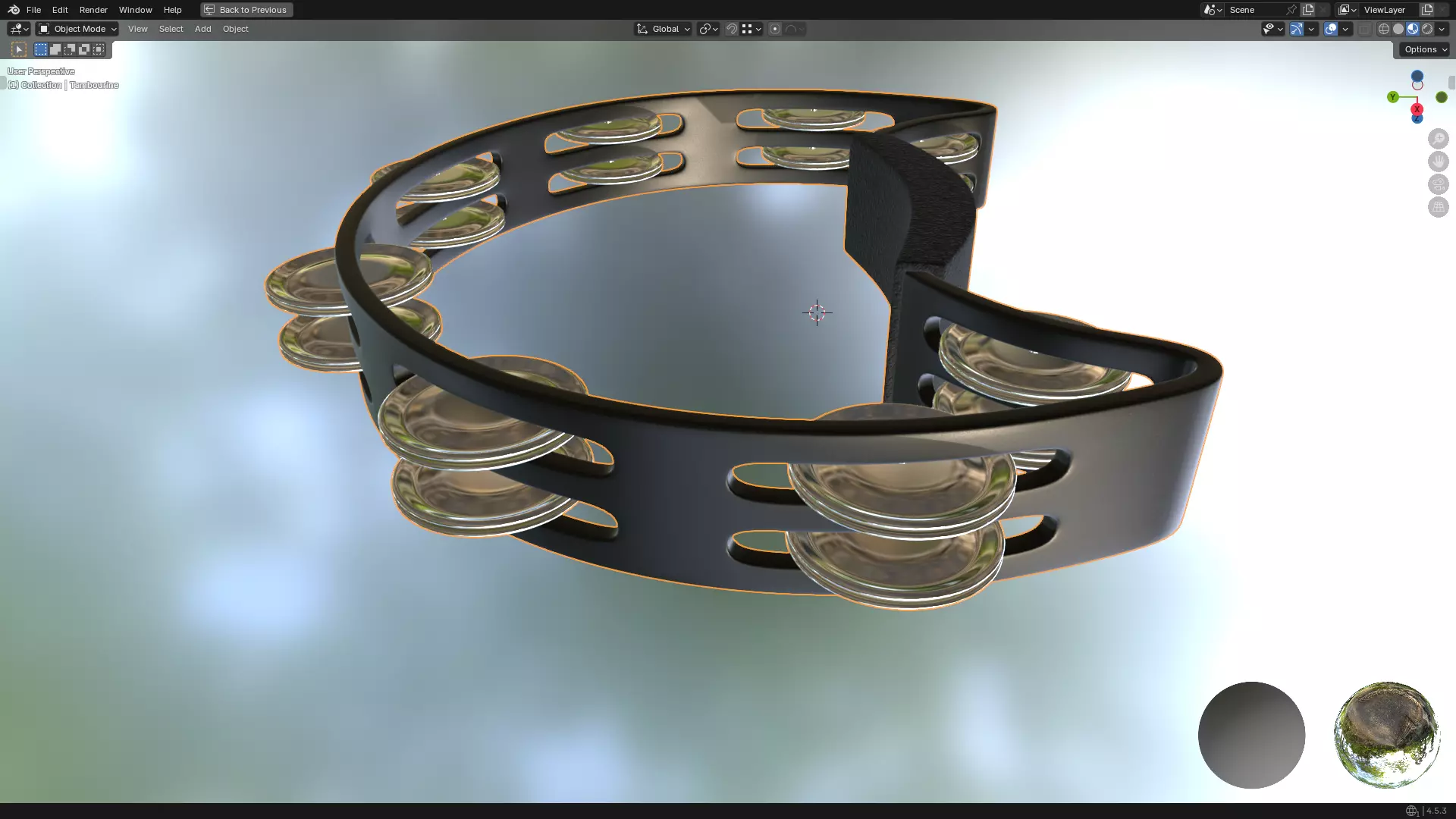Viewport: 1456px width, 819px height.
Task: Open the Object Mode dropdown
Action: [78, 29]
